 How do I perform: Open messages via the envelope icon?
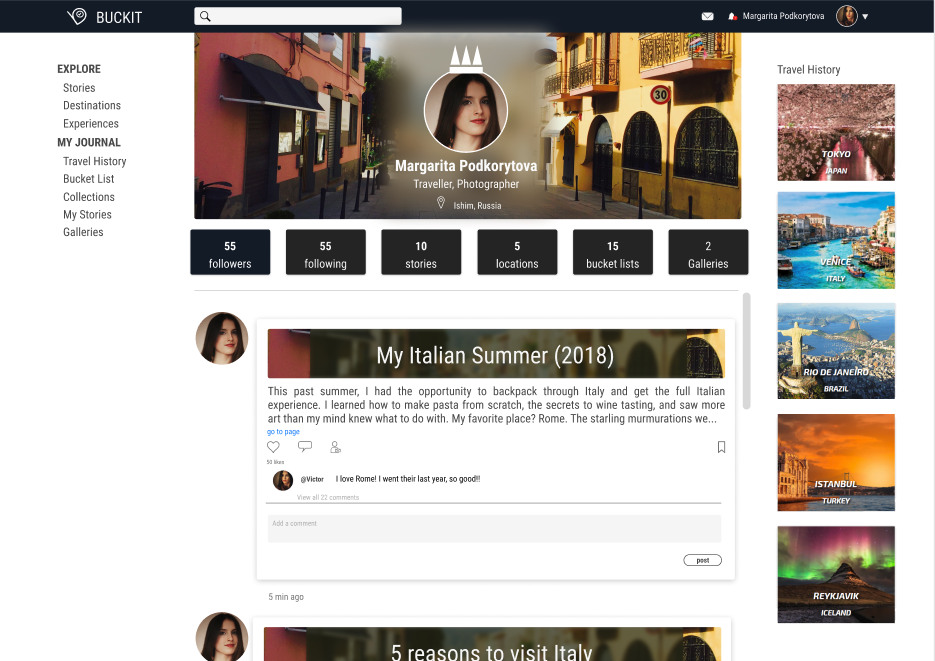707,16
